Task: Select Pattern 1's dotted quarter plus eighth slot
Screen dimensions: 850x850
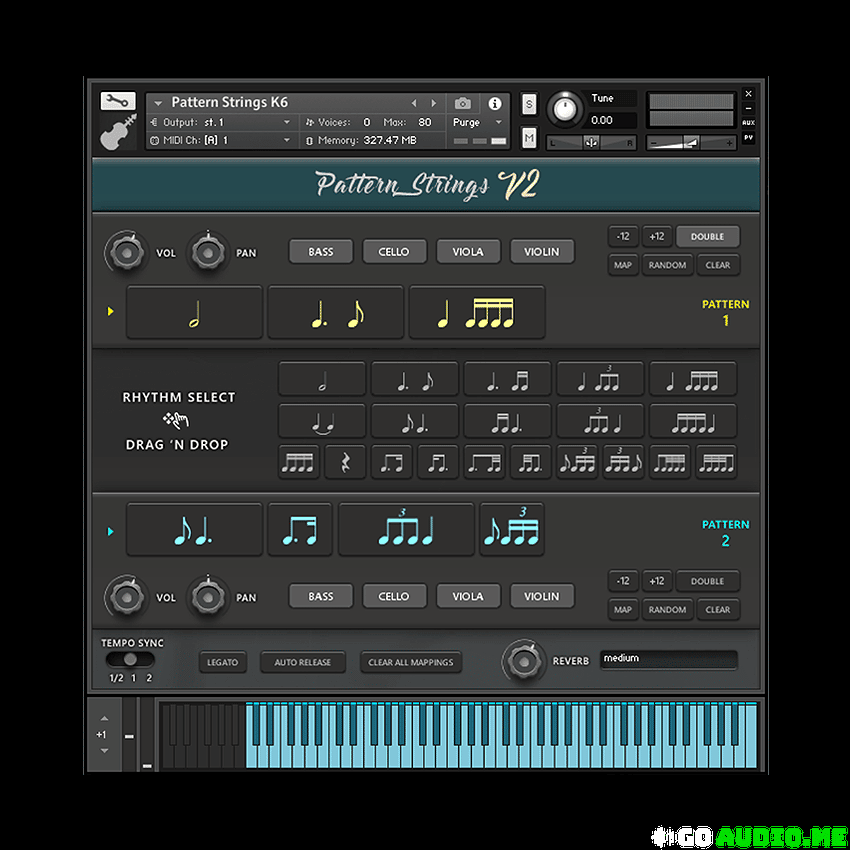Action: coord(336,313)
